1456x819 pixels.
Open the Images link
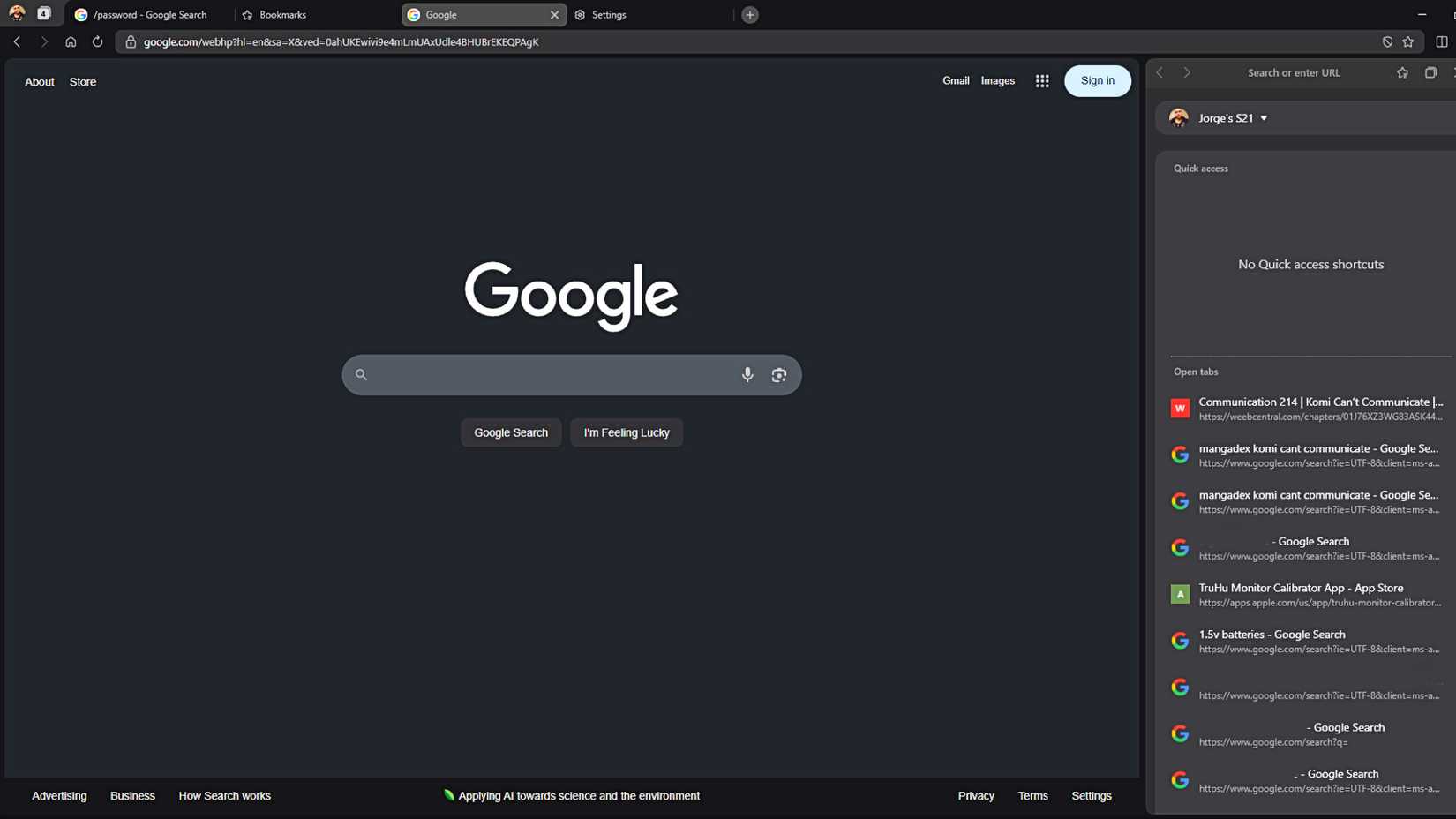(998, 80)
